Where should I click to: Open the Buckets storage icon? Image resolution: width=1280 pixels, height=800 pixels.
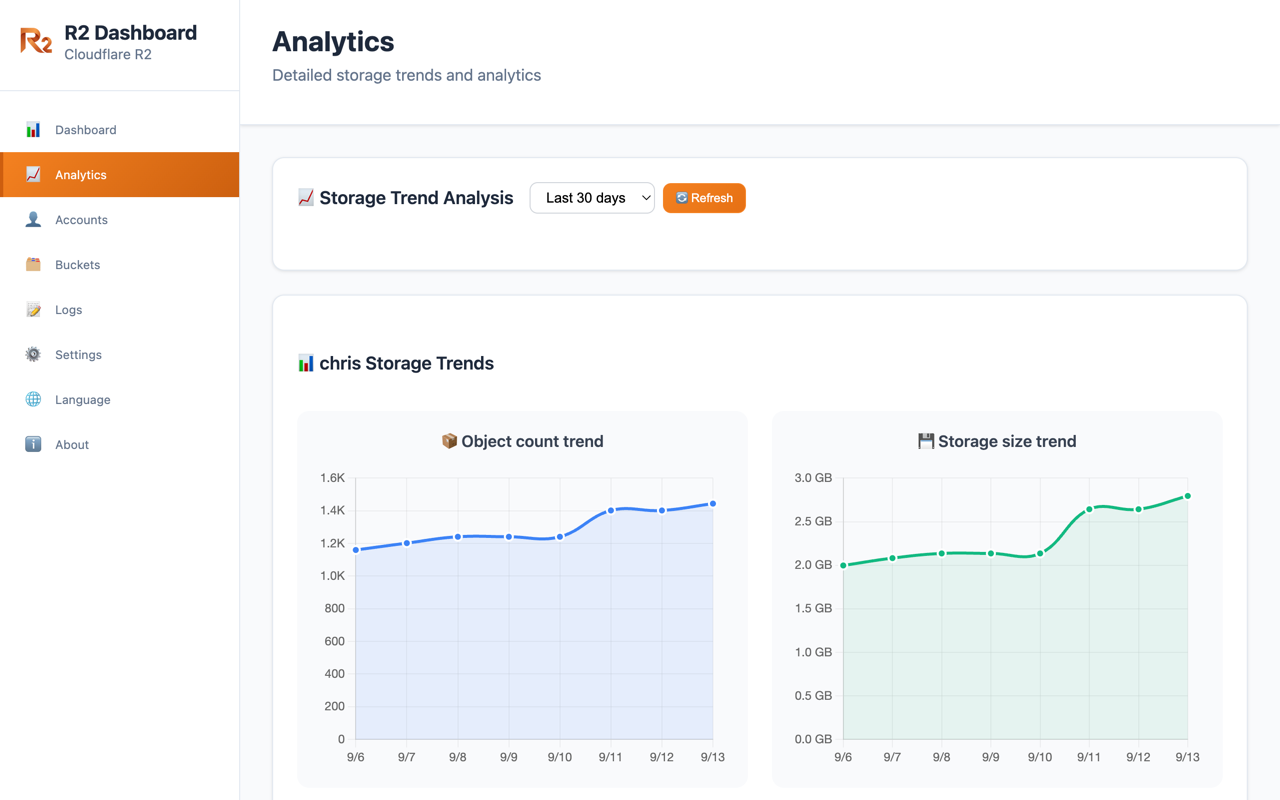pyautogui.click(x=33, y=264)
